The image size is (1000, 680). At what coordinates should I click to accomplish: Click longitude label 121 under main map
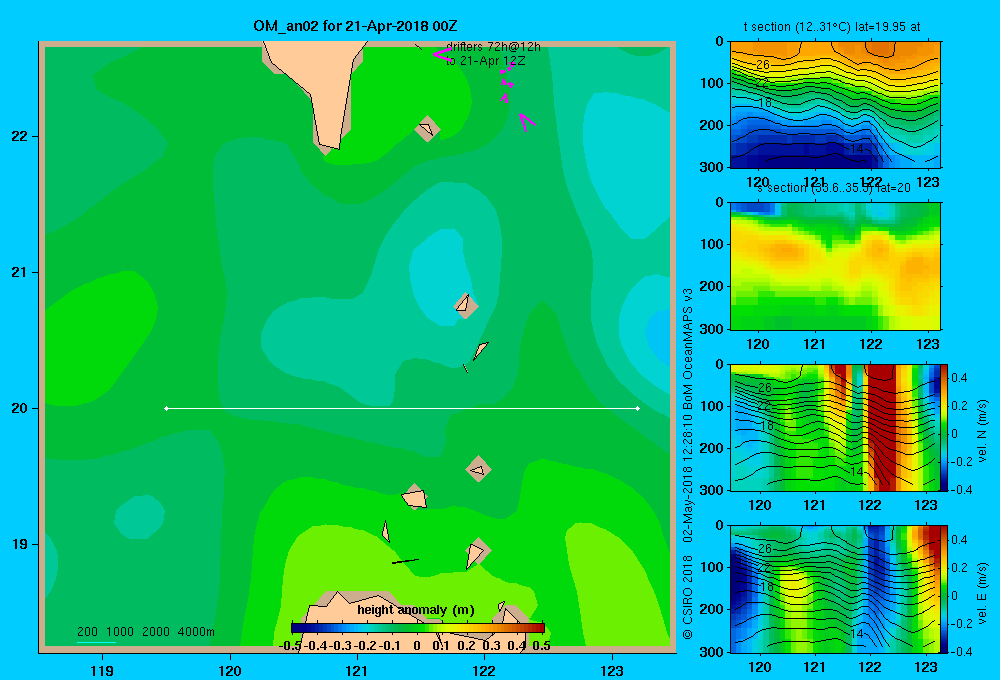pos(357,671)
